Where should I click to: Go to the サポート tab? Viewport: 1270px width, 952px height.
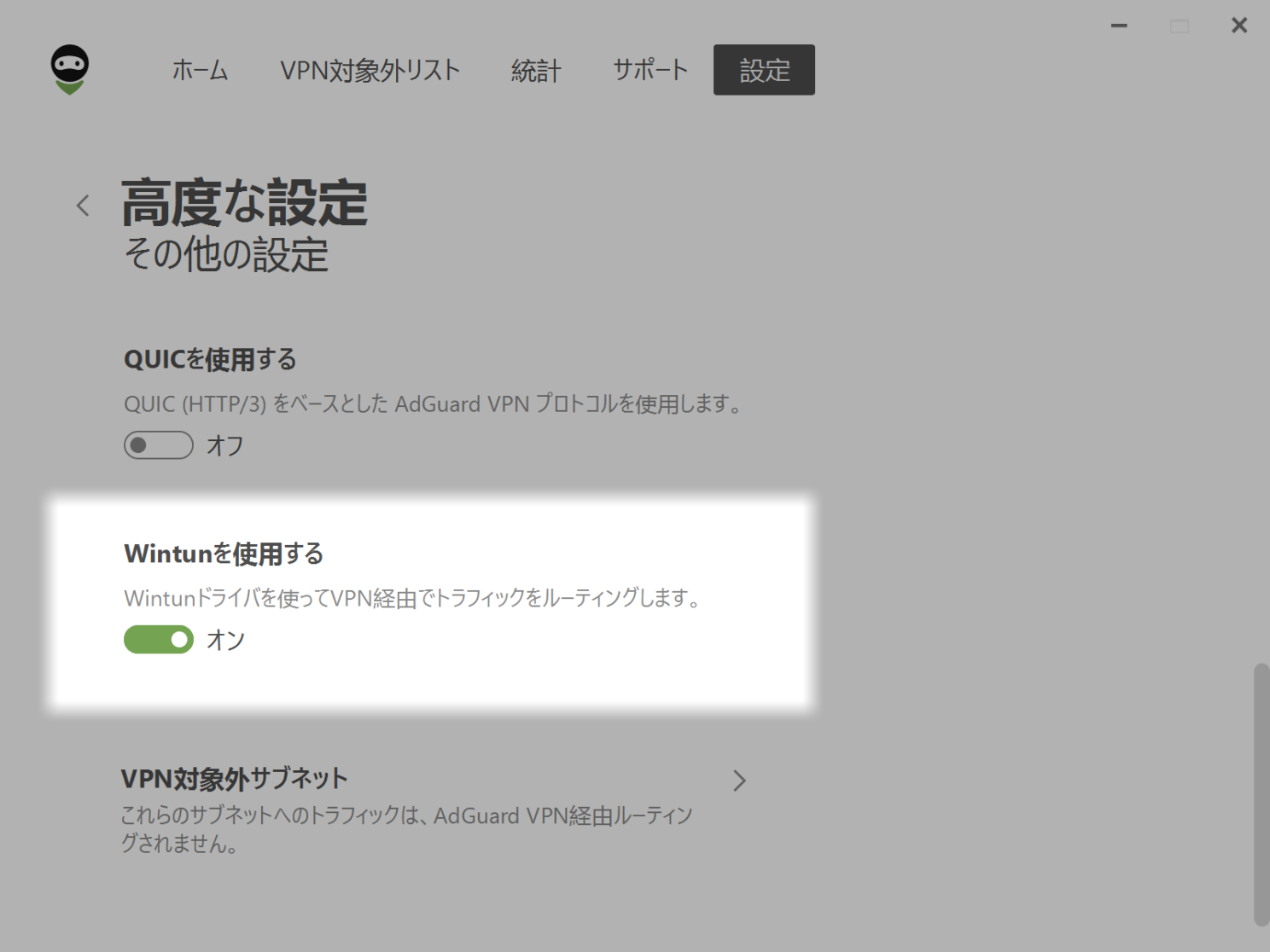click(x=650, y=70)
